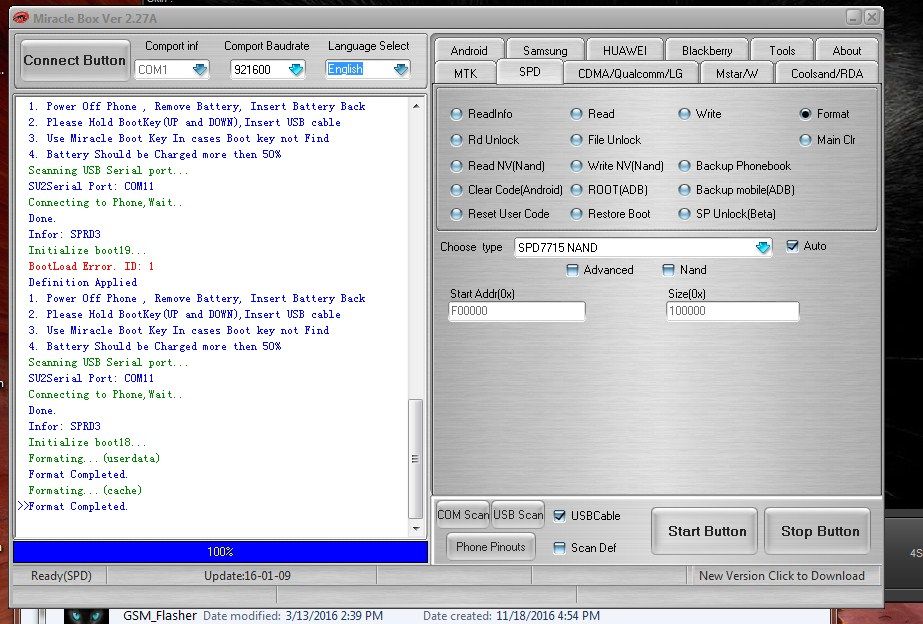Open the Comport inf COM1 dropdown
The image size is (923, 624).
pos(200,69)
